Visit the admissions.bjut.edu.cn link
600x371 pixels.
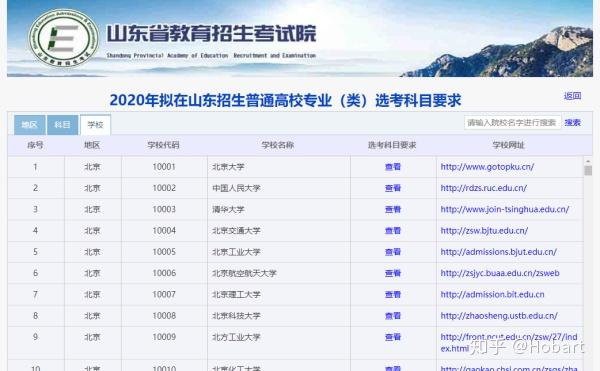pyautogui.click(x=499, y=252)
